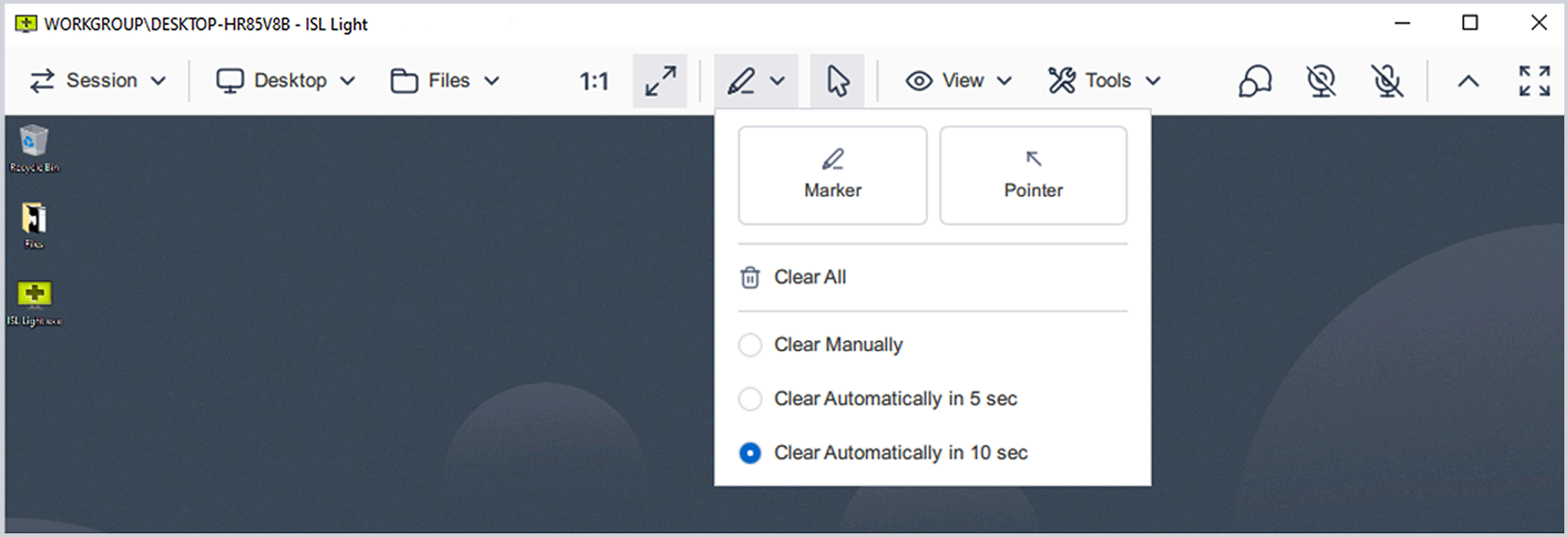Image resolution: width=1568 pixels, height=537 pixels.
Task: Select the mouse cursor control icon
Action: 837,81
